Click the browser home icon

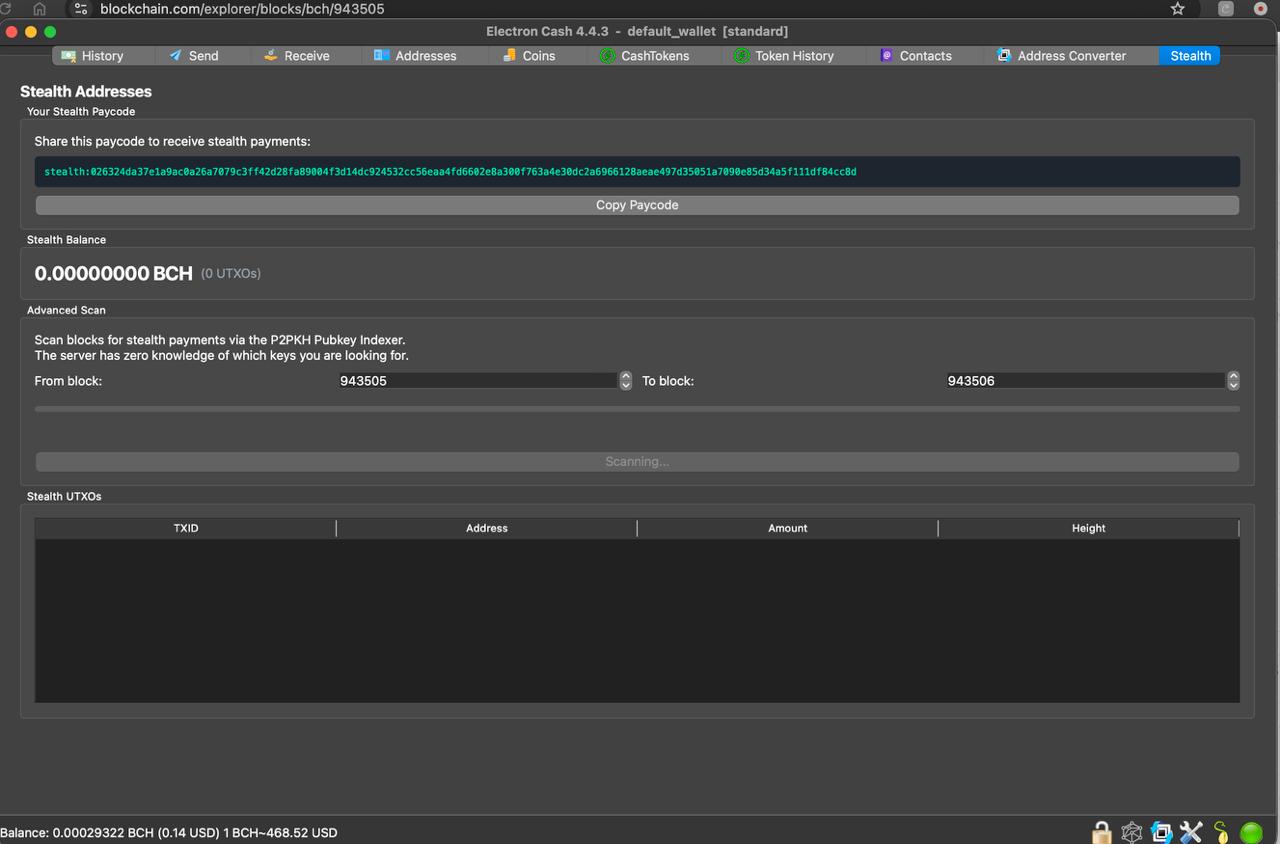[x=40, y=9]
